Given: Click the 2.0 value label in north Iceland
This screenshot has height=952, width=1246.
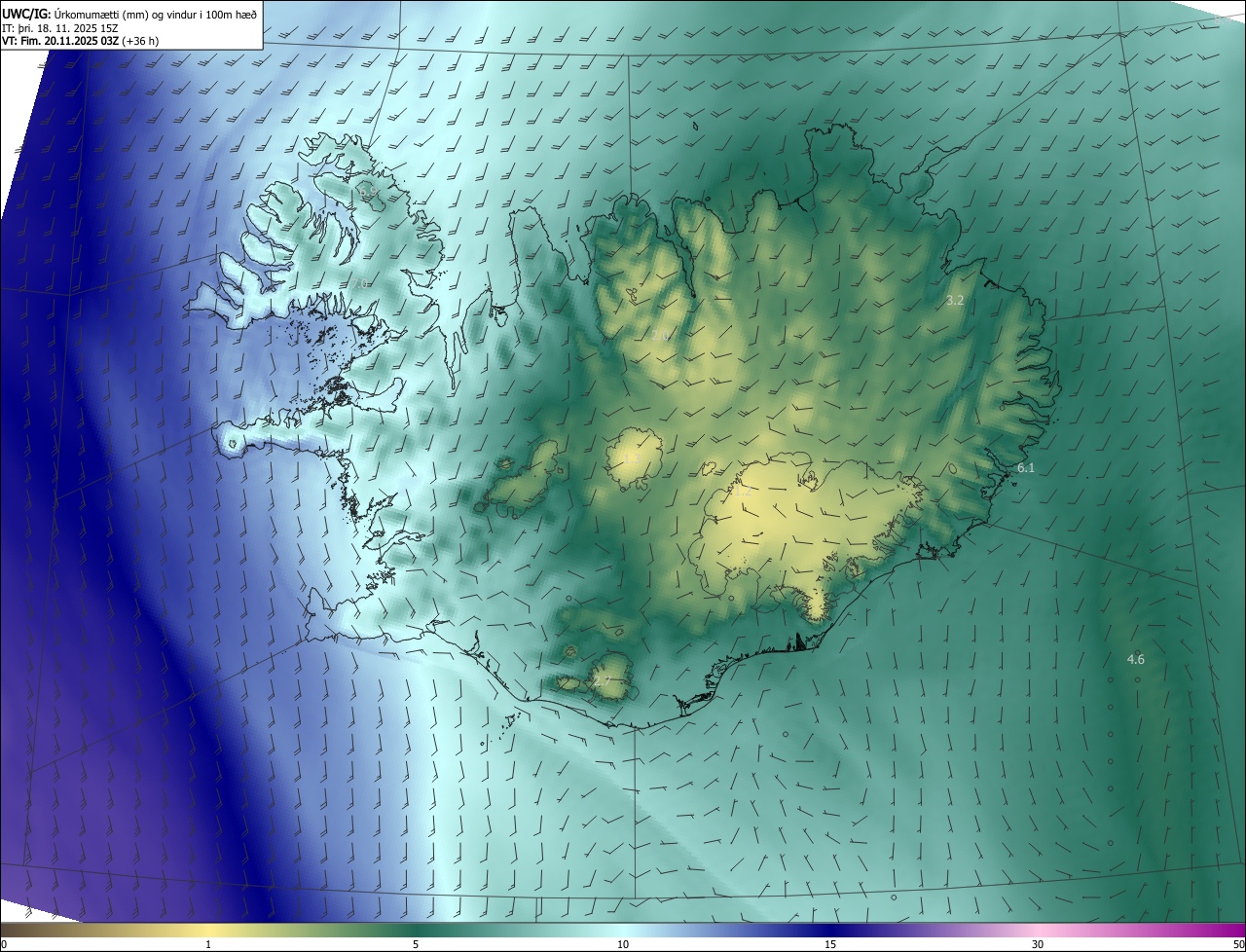Looking at the screenshot, I should [659, 336].
